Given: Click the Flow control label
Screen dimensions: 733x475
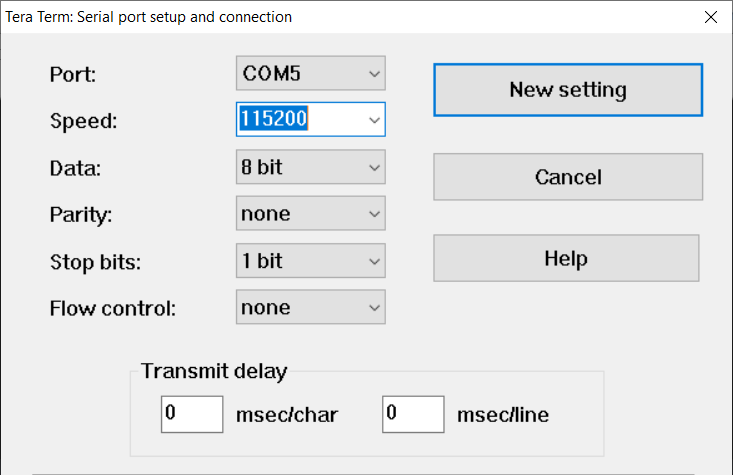Looking at the screenshot, I should point(112,309).
